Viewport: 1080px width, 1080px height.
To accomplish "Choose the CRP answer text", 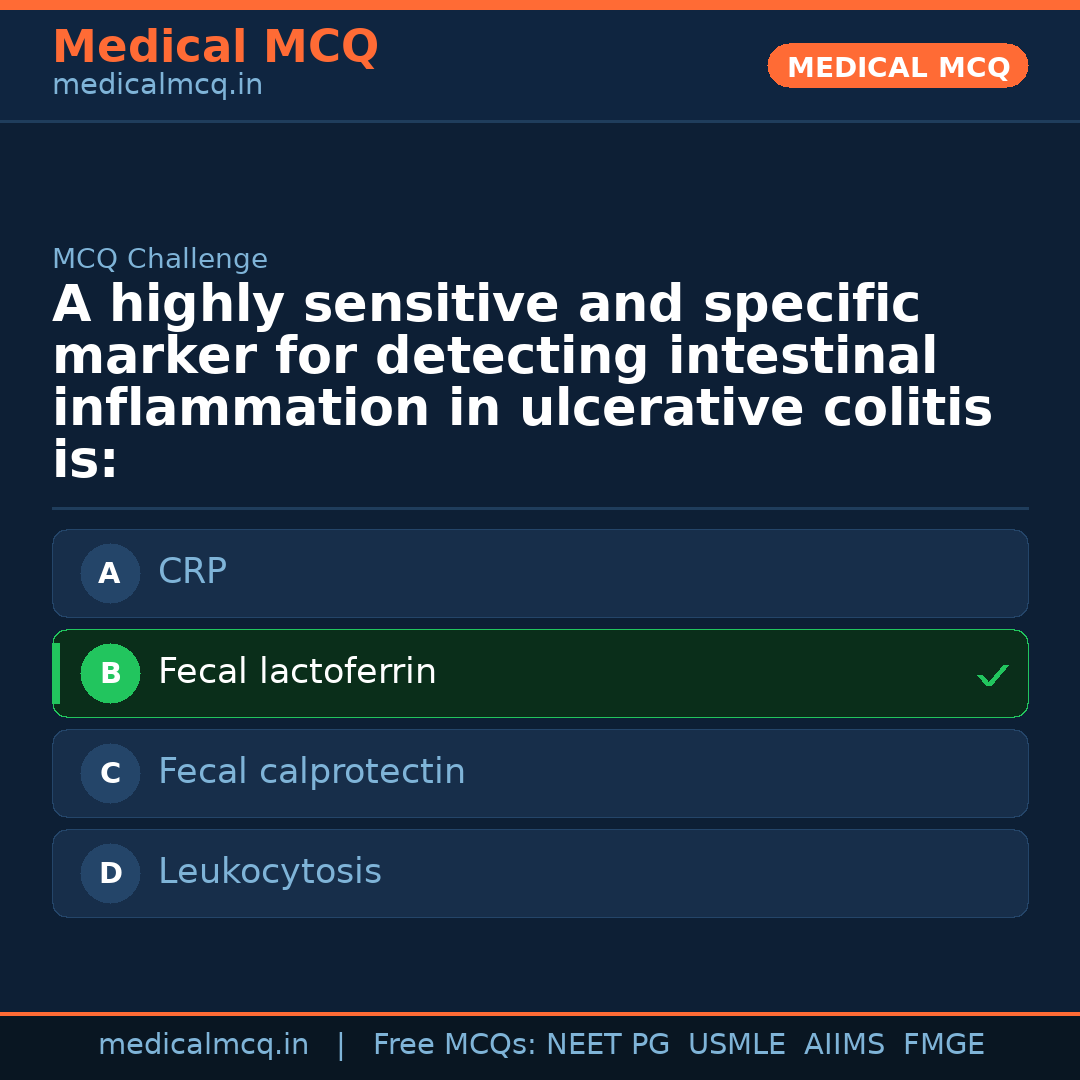I will 192,572.
